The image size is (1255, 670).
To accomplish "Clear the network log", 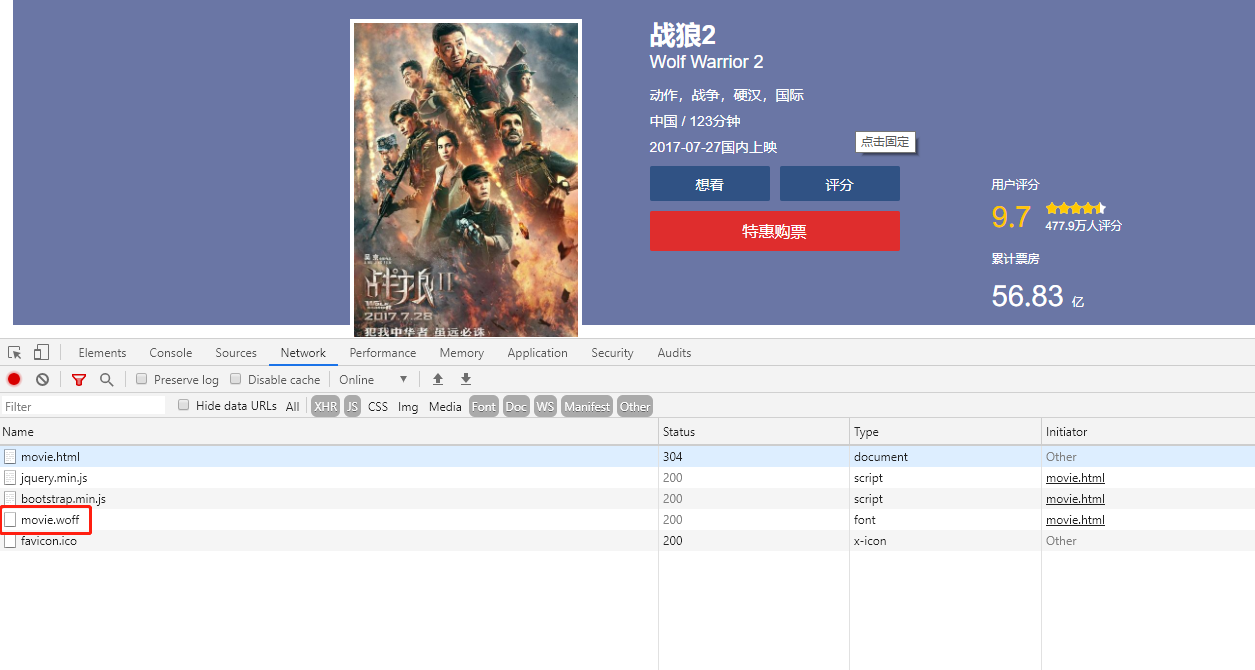I will (x=42, y=379).
